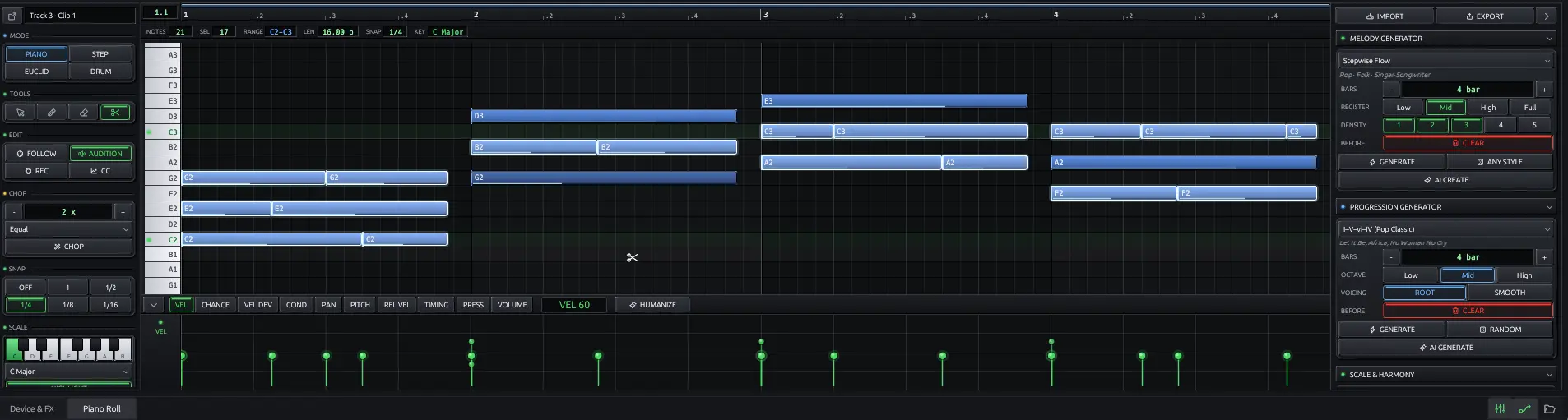Click the ANY STYLE button
The width and height of the screenshot is (1568, 420).
(x=1500, y=162)
